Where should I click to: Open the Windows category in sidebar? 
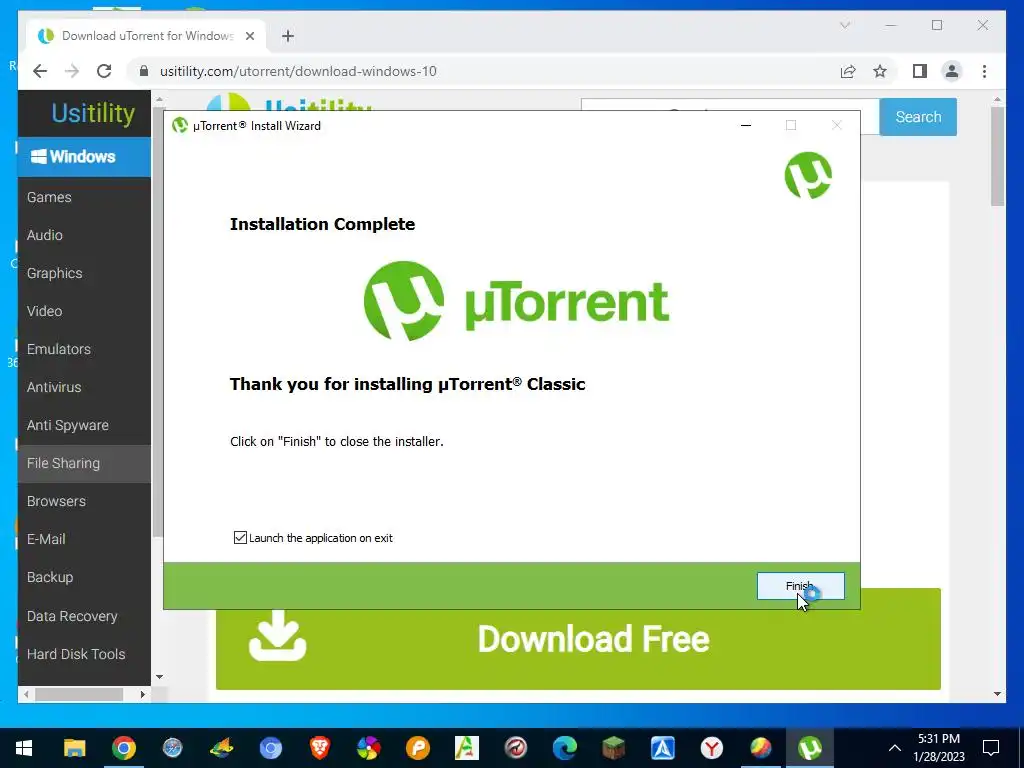(84, 157)
